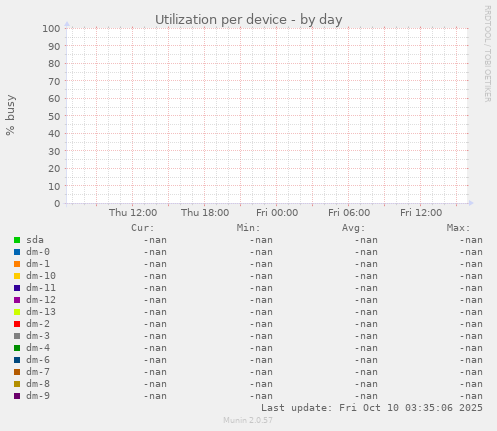Image resolution: width=497 pixels, height=431 pixels.
Task: Click the purple dm-12 legend swatch
Action: tap(17, 300)
